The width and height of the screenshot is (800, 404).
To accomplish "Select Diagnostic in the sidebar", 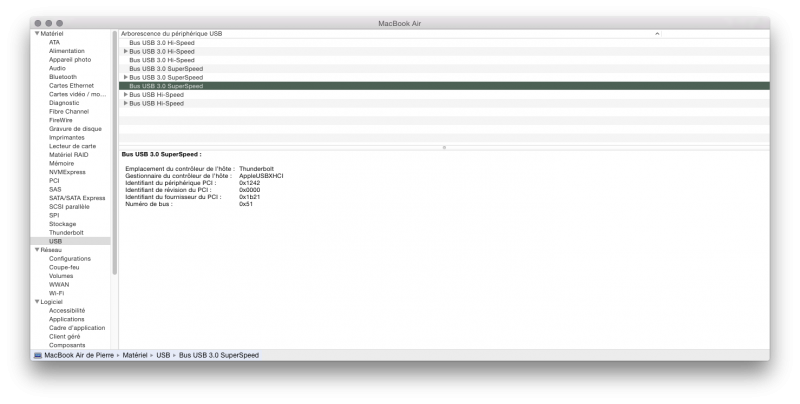I will tap(64, 103).
